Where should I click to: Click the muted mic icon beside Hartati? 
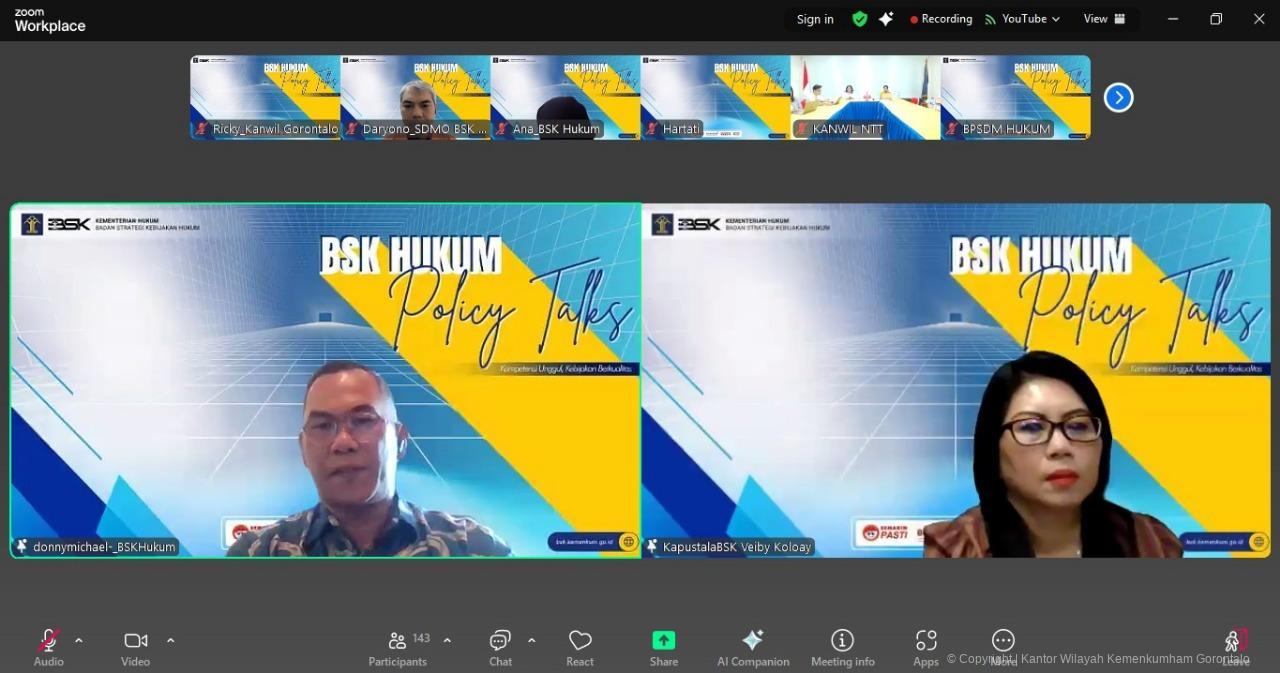[652, 129]
